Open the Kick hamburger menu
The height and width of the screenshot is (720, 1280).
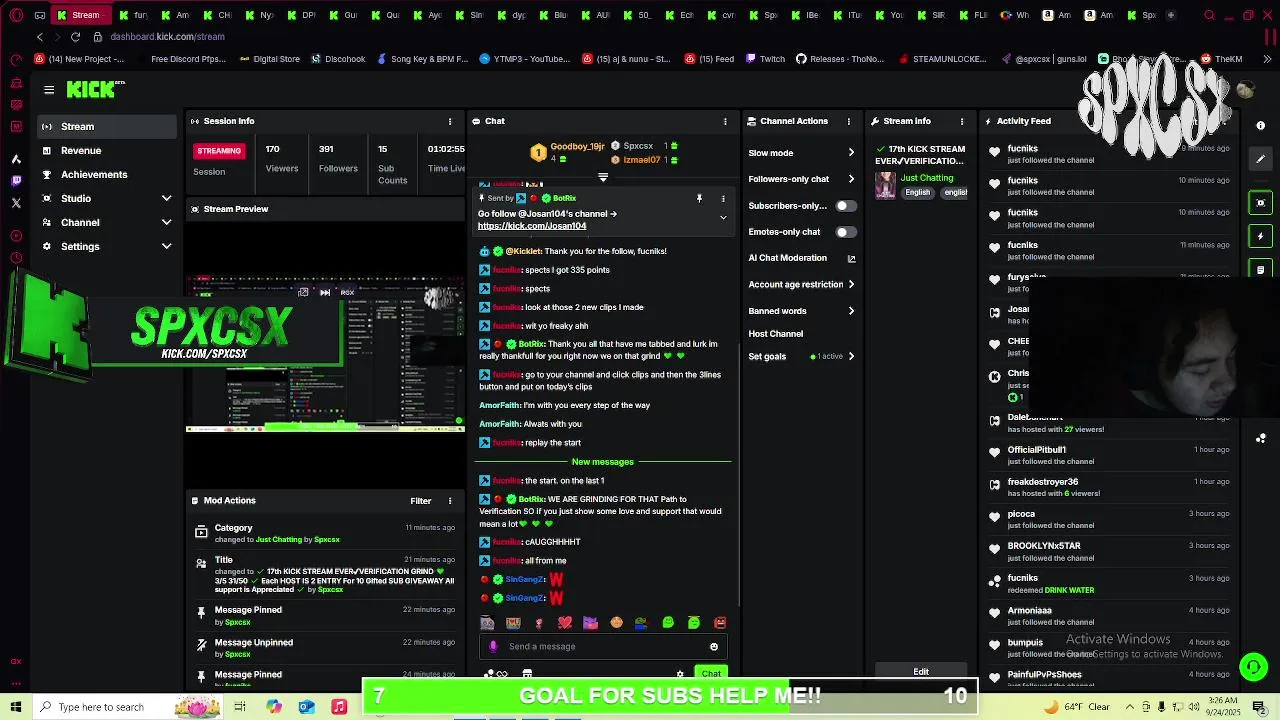tap(49, 90)
